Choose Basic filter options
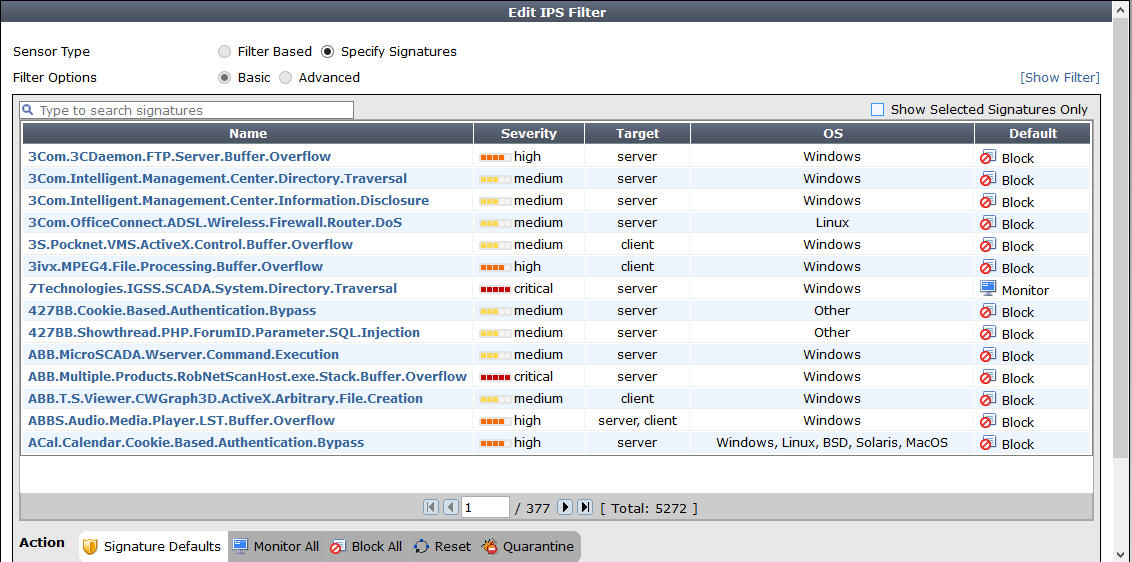1132x562 pixels. pyautogui.click(x=225, y=77)
